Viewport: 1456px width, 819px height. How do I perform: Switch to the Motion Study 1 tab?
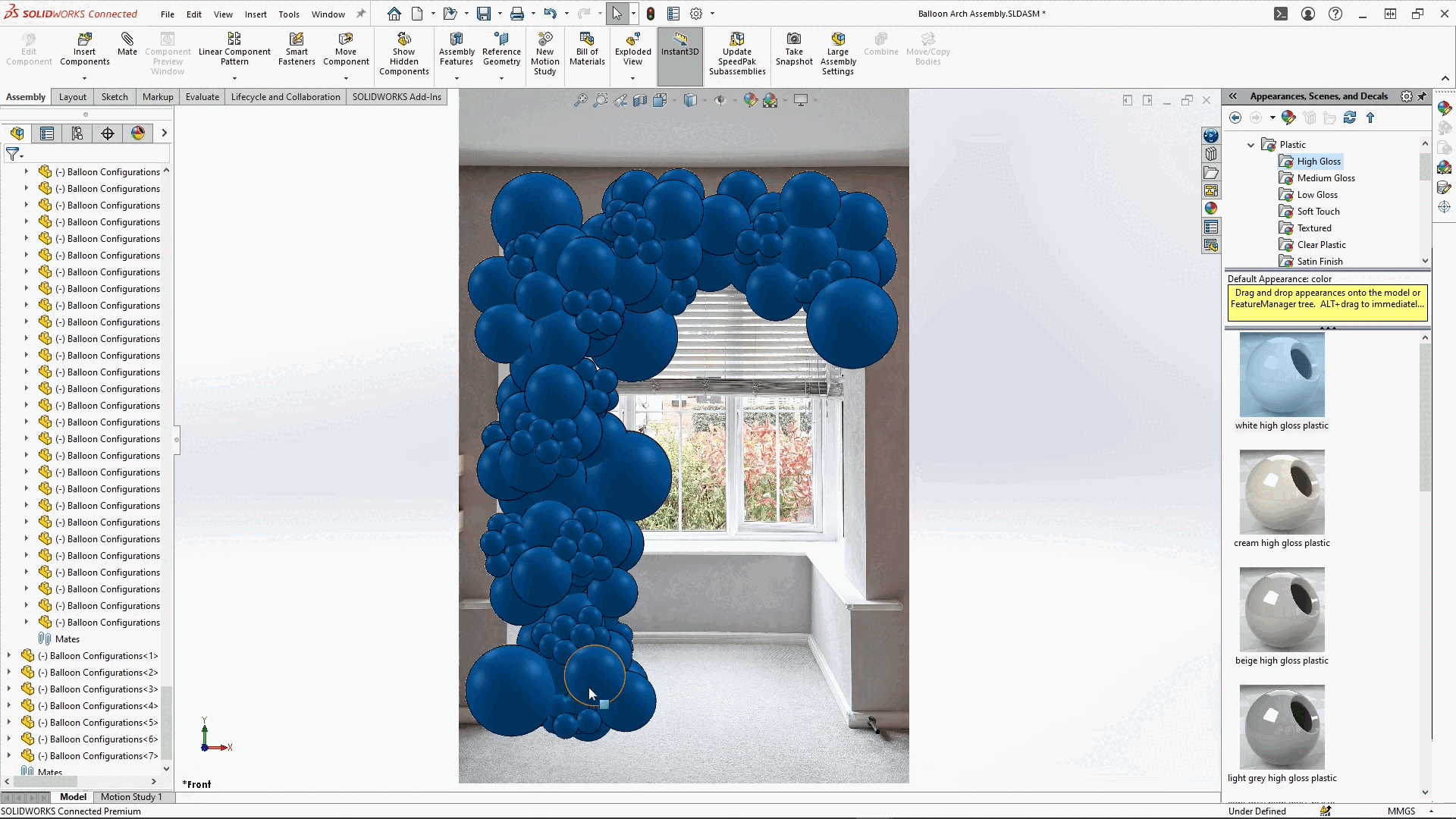pyautogui.click(x=133, y=797)
